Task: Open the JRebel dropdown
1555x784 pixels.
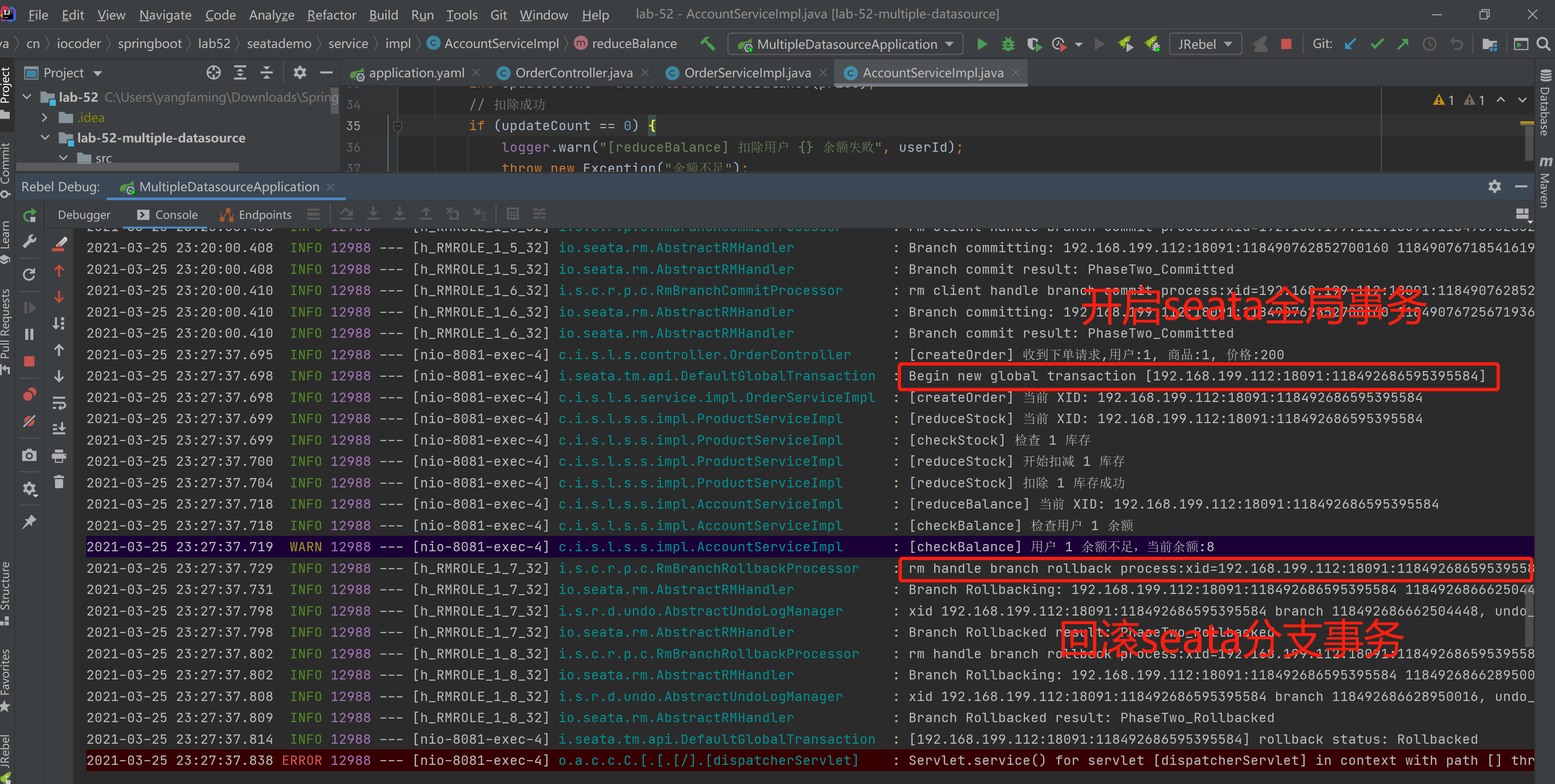Action: (x=1205, y=44)
